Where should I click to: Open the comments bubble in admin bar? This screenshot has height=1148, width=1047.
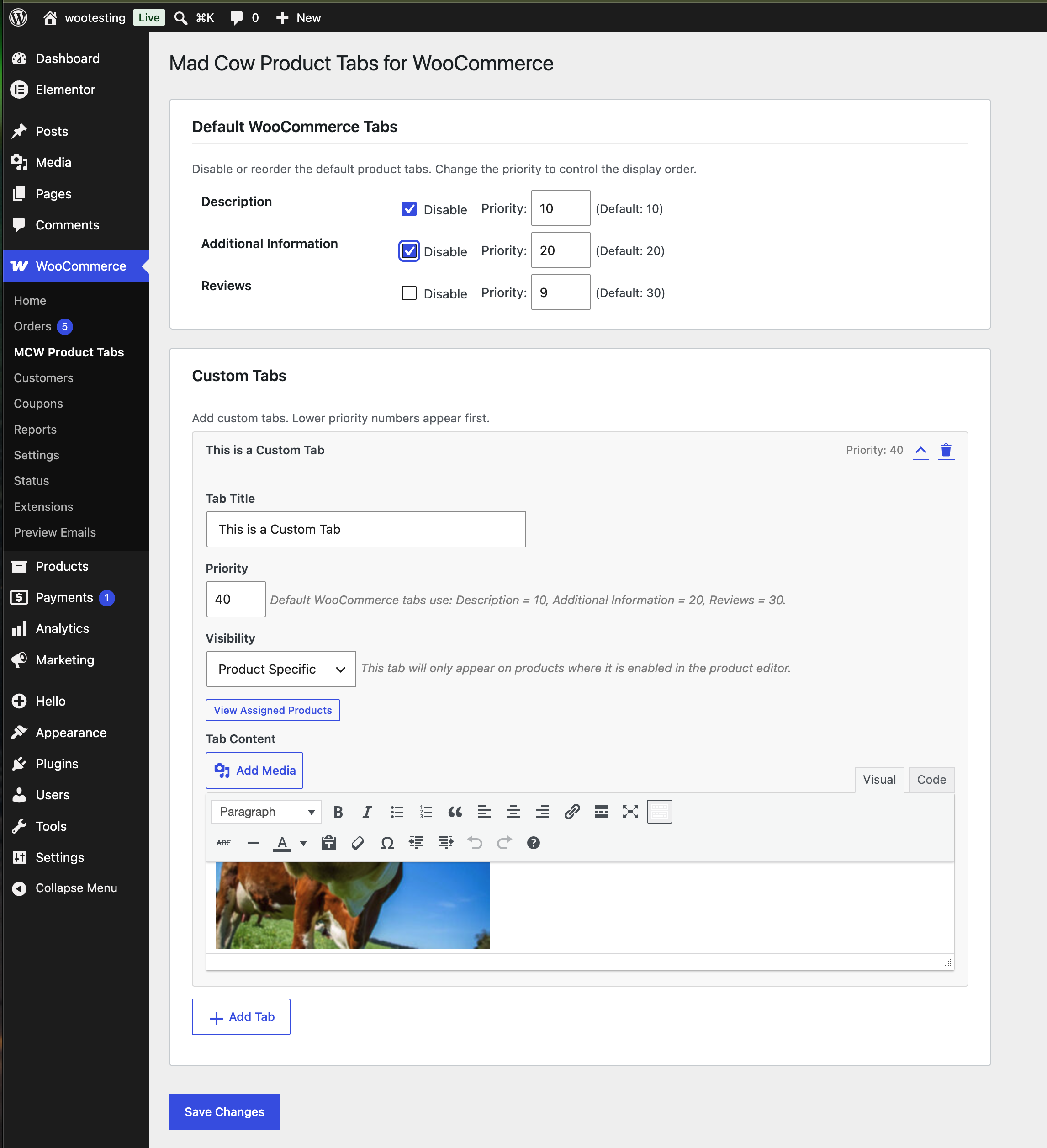coord(236,18)
